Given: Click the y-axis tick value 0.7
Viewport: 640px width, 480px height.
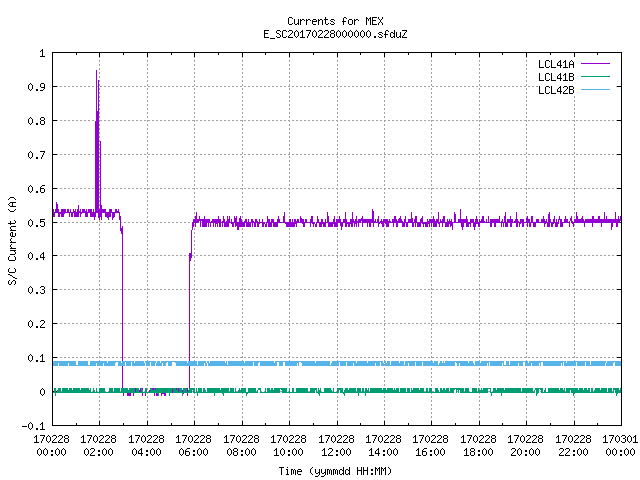Looking at the screenshot, I should pyautogui.click(x=36, y=155).
